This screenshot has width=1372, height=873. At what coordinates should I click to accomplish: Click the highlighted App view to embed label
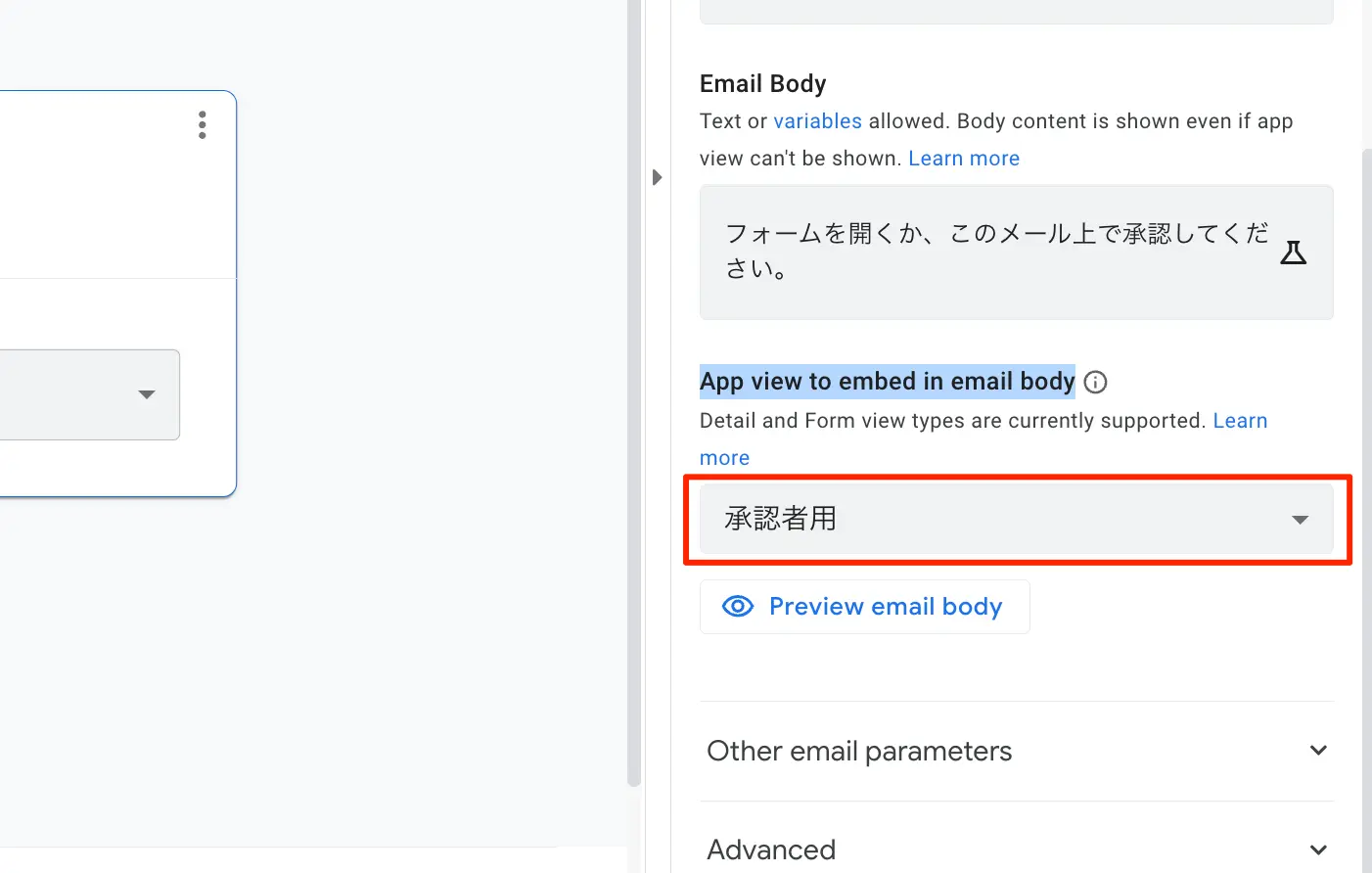click(x=887, y=382)
